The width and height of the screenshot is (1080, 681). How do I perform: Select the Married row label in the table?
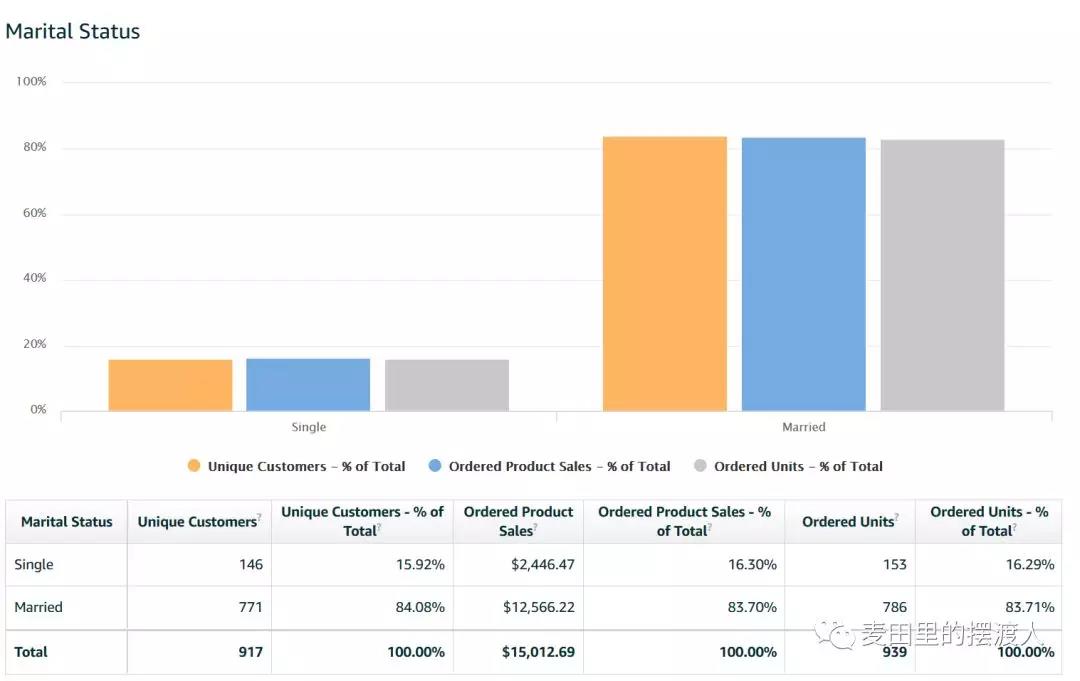pyautogui.click(x=39, y=607)
